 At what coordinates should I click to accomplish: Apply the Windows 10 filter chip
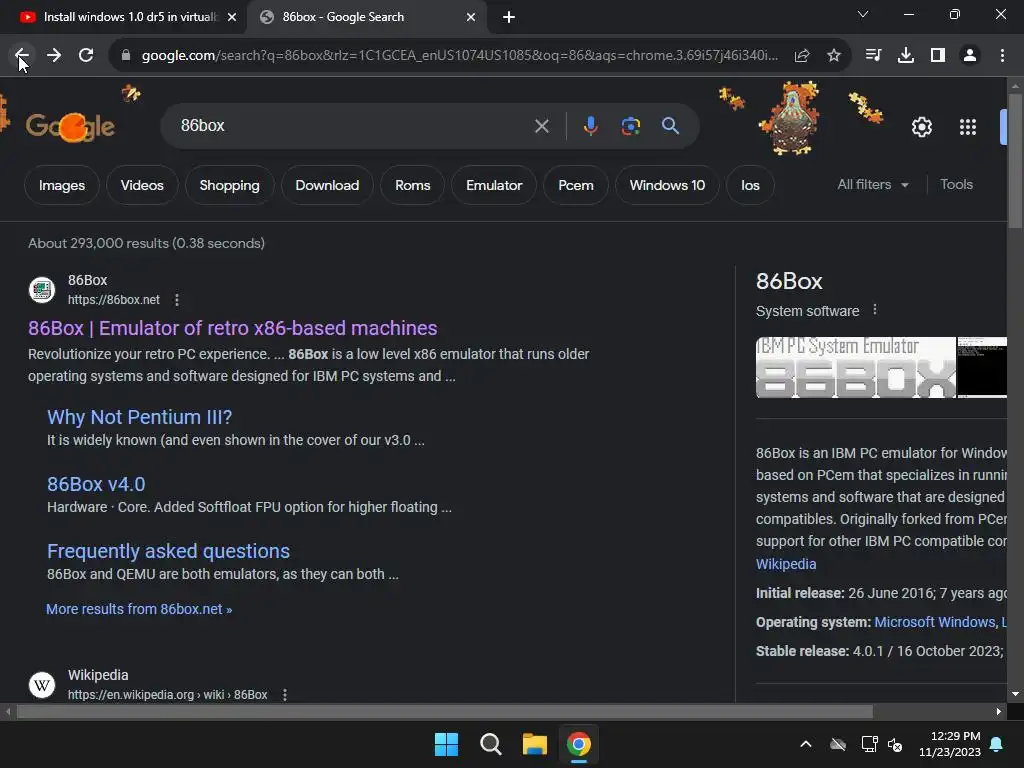pos(667,185)
